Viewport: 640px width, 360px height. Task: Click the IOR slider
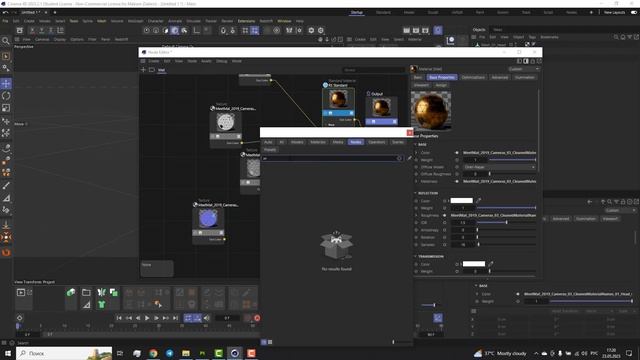coord(506,222)
